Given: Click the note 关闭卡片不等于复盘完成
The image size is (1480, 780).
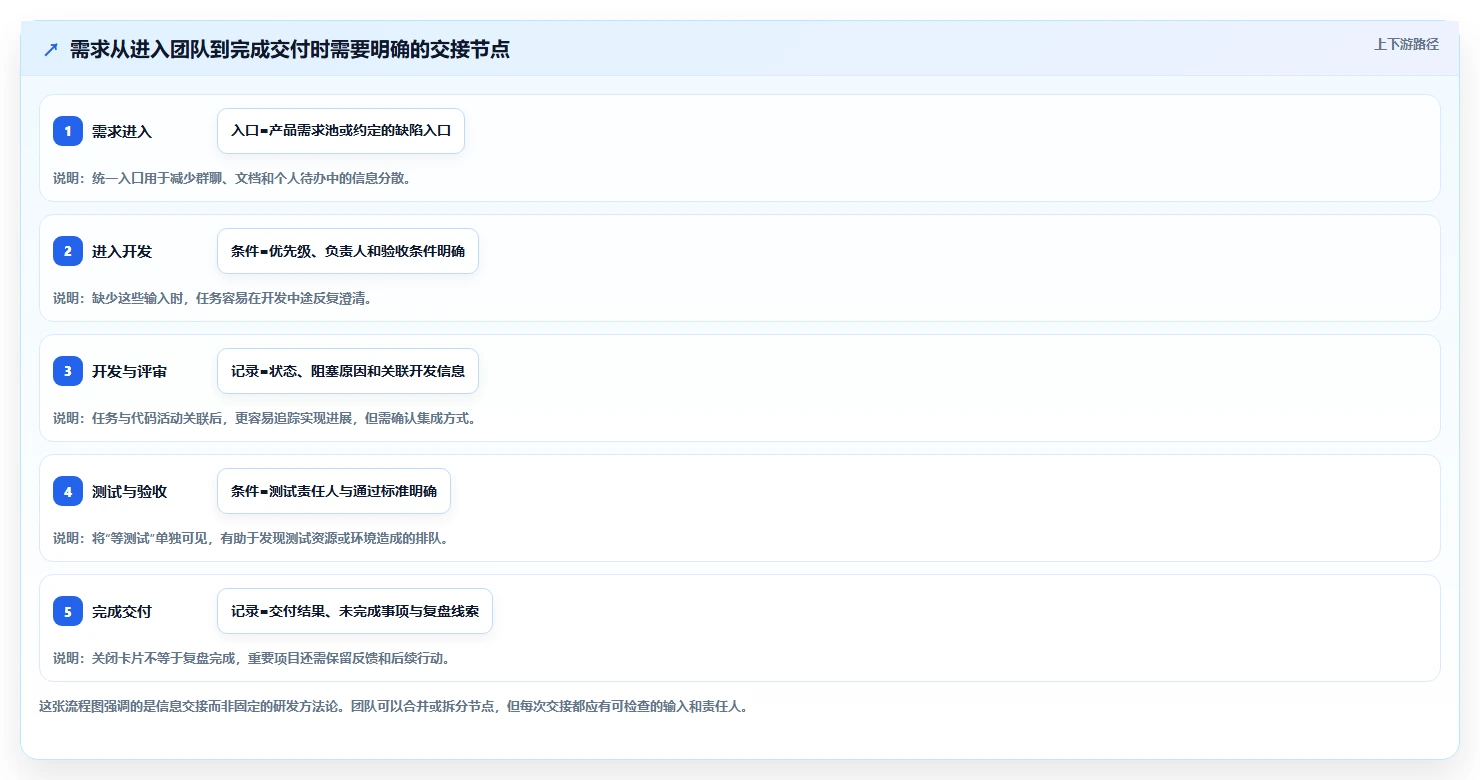Looking at the screenshot, I should (251, 658).
